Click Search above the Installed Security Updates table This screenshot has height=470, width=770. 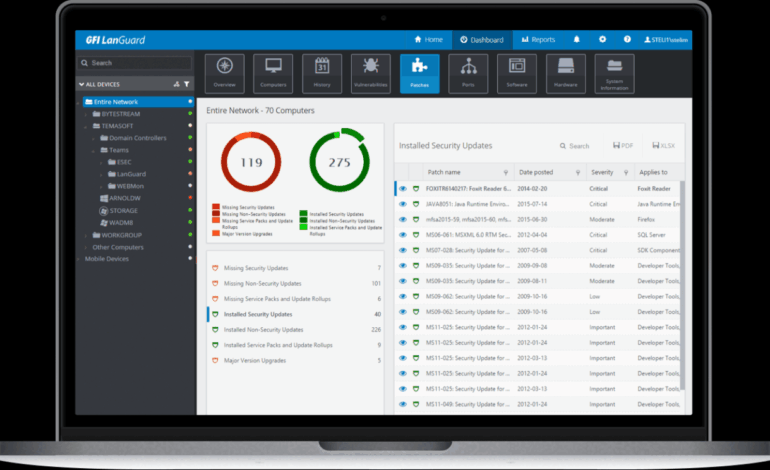click(575, 146)
